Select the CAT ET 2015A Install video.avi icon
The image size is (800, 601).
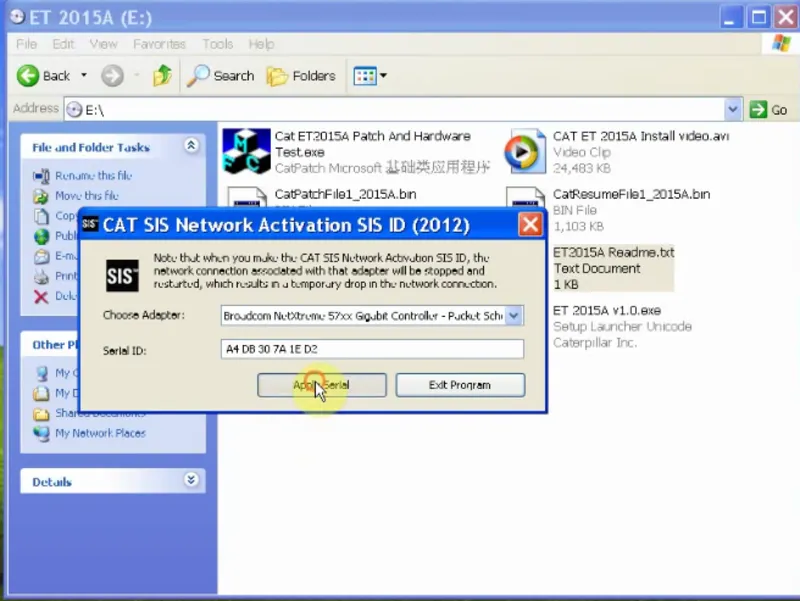(x=524, y=152)
